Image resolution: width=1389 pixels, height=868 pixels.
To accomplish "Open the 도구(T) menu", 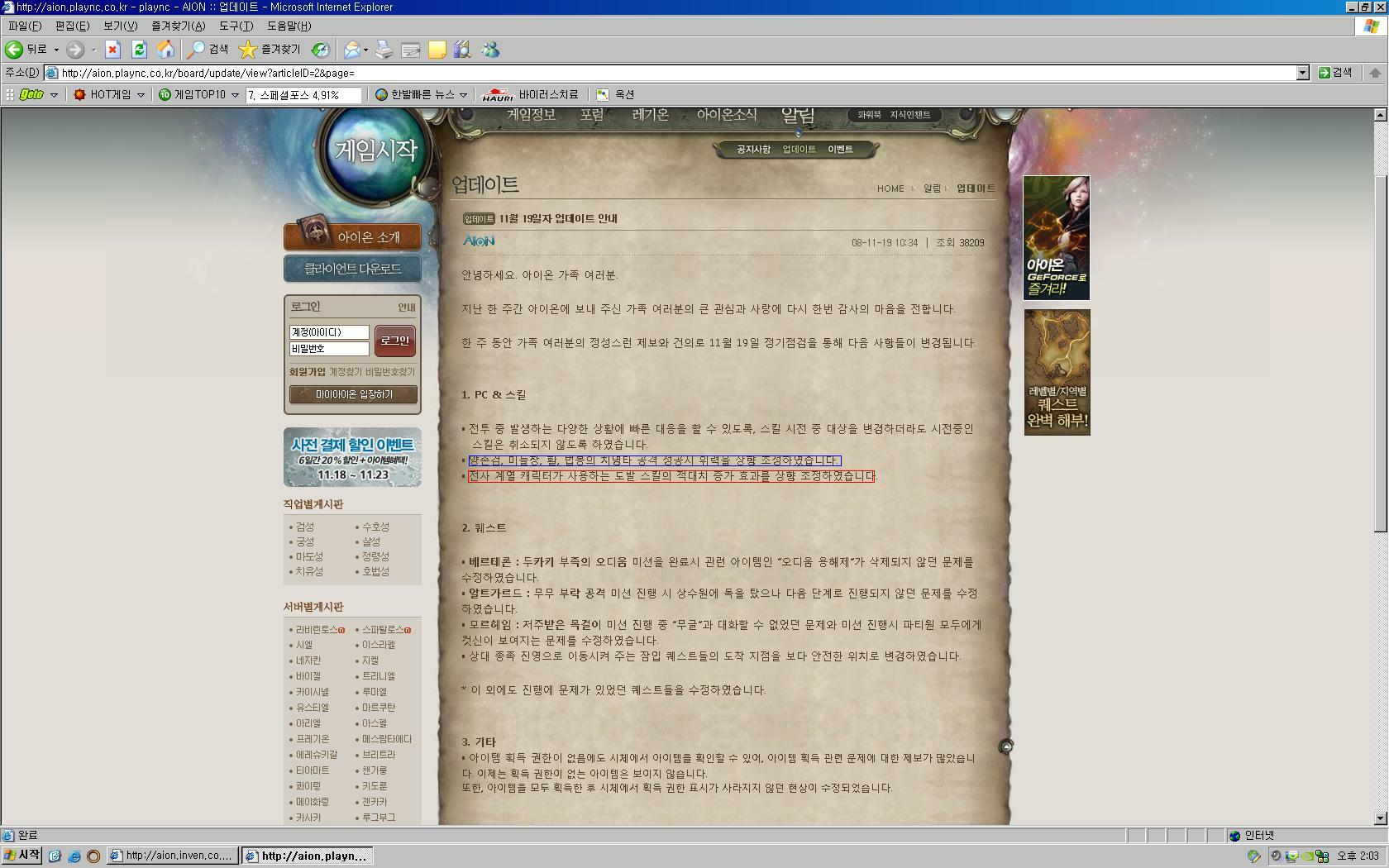I will [236, 26].
